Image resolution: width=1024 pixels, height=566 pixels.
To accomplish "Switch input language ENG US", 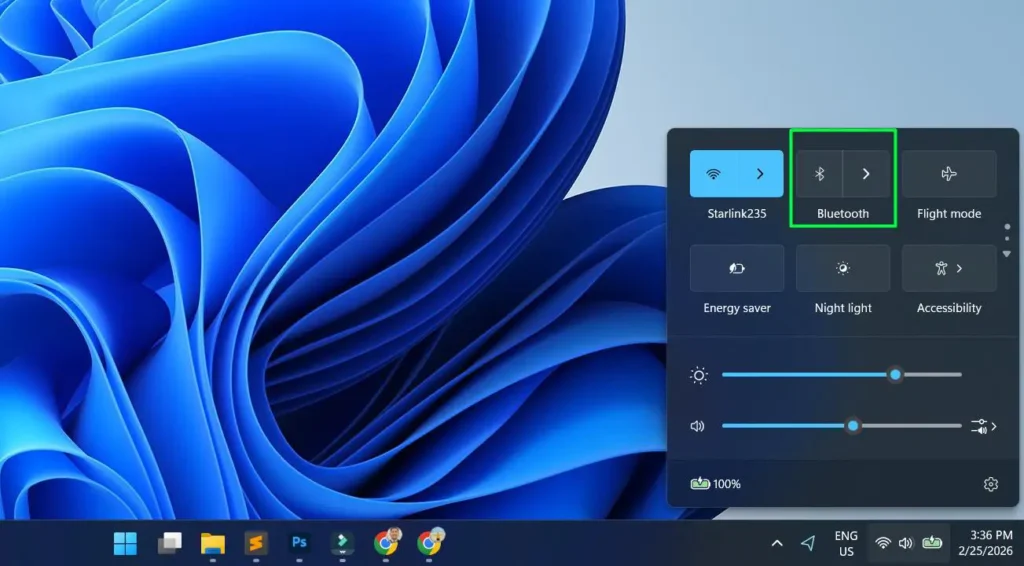I will click(x=846, y=543).
